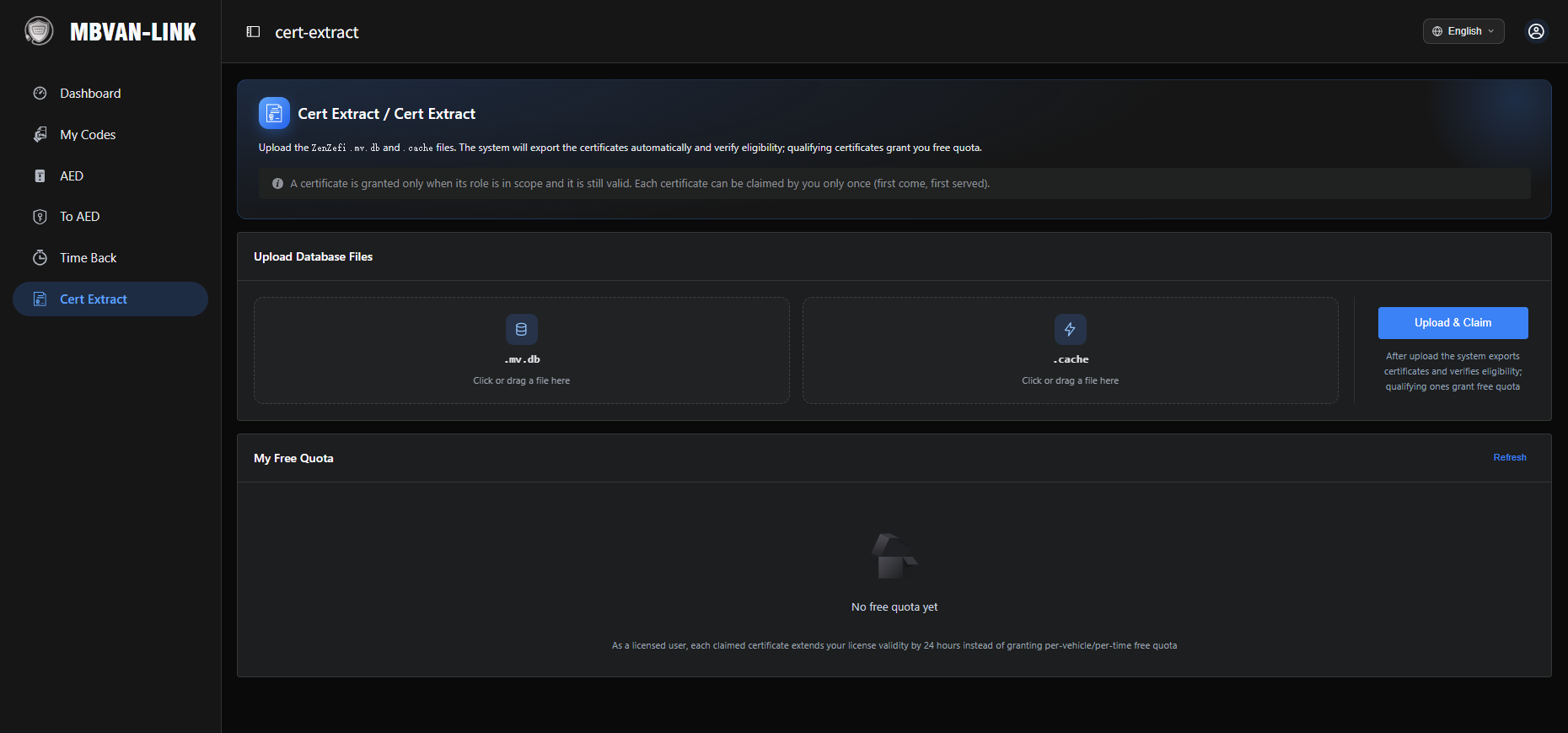Image resolution: width=1568 pixels, height=733 pixels.
Task: Click the 'No free quota yet' message
Action: tap(894, 606)
